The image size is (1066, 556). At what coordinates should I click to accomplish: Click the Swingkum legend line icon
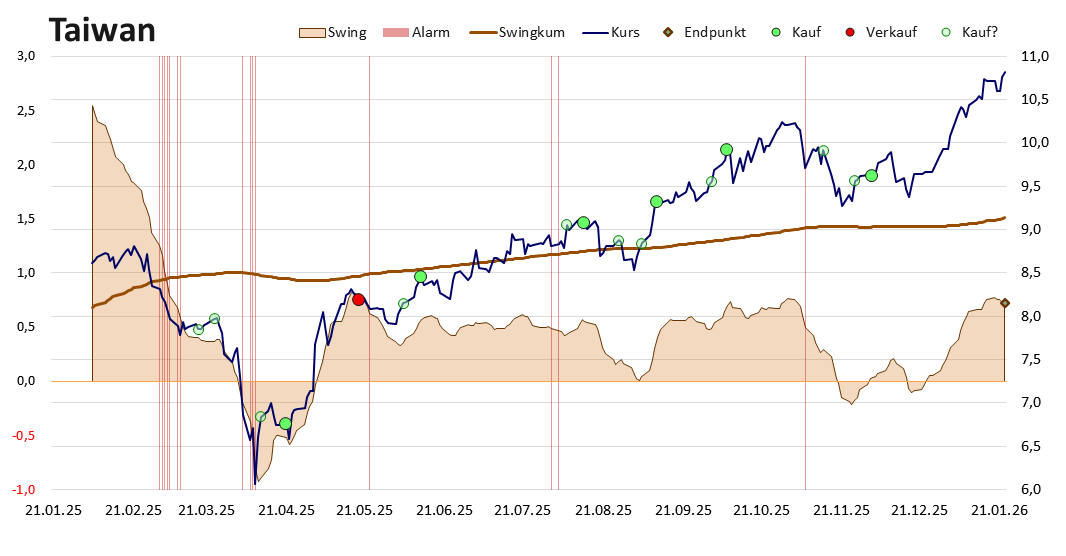click(487, 32)
